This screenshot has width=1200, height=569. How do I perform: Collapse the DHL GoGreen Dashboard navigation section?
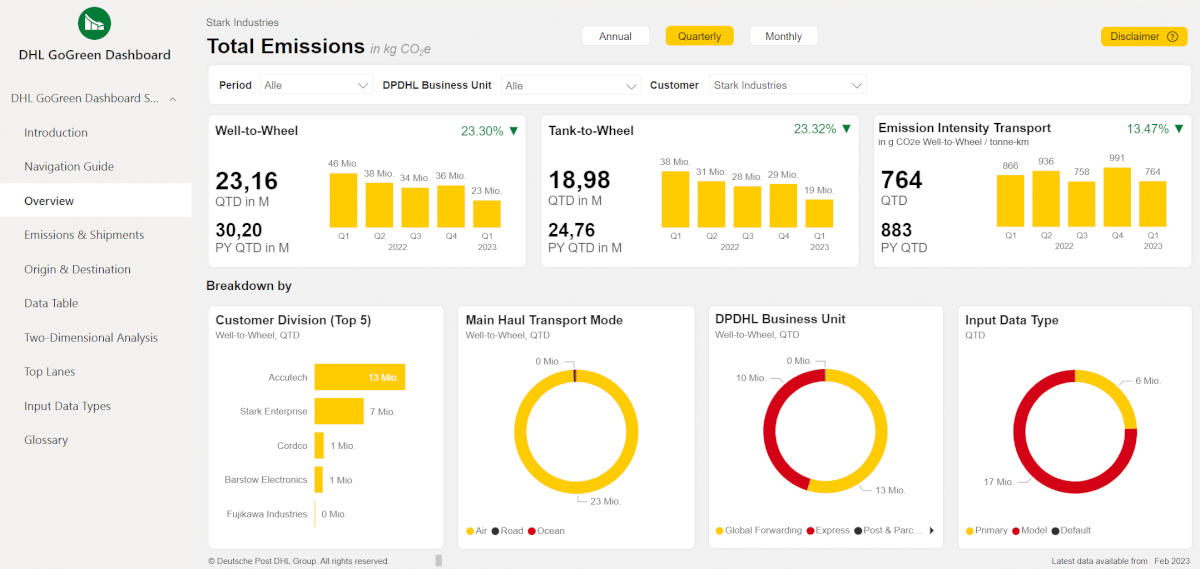click(173, 99)
